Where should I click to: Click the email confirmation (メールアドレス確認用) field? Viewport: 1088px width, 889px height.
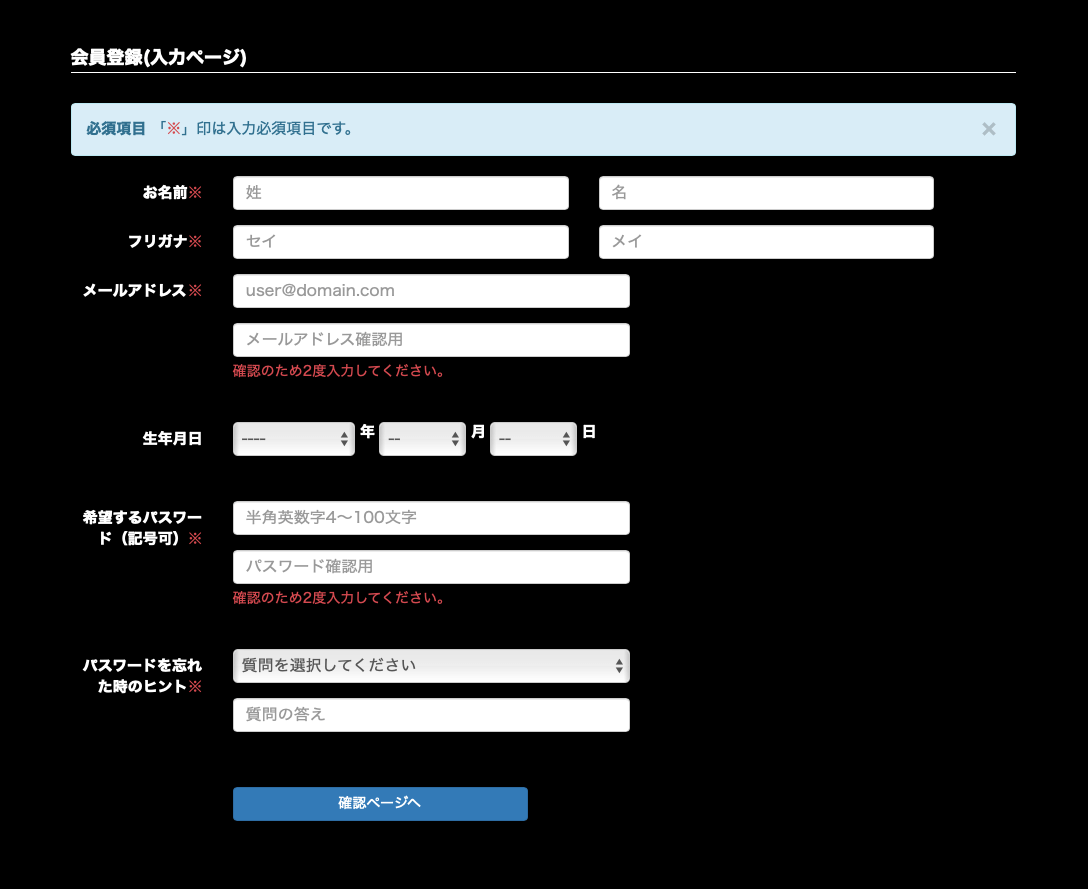431,340
